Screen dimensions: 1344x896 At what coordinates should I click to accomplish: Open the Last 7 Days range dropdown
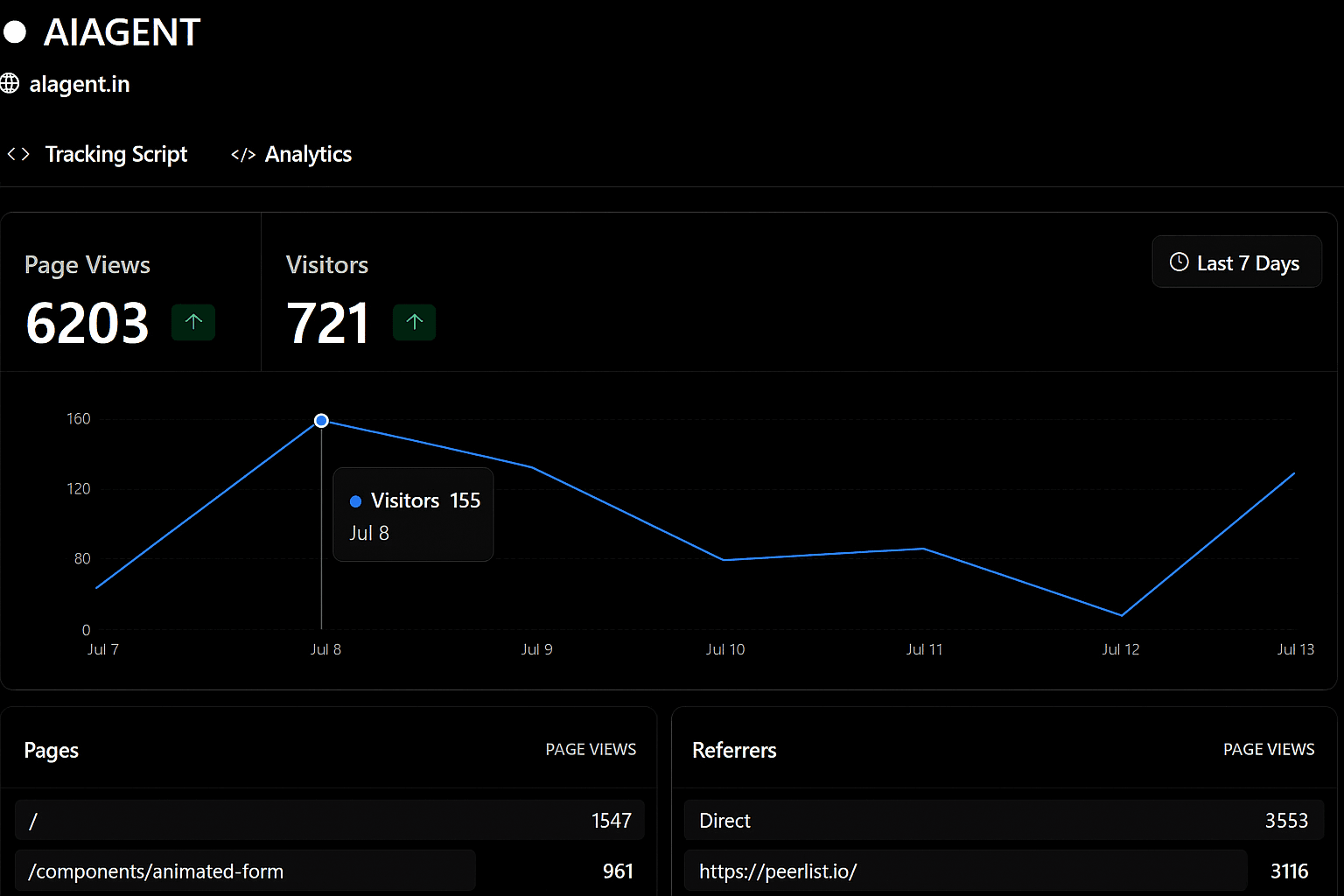tap(1235, 262)
